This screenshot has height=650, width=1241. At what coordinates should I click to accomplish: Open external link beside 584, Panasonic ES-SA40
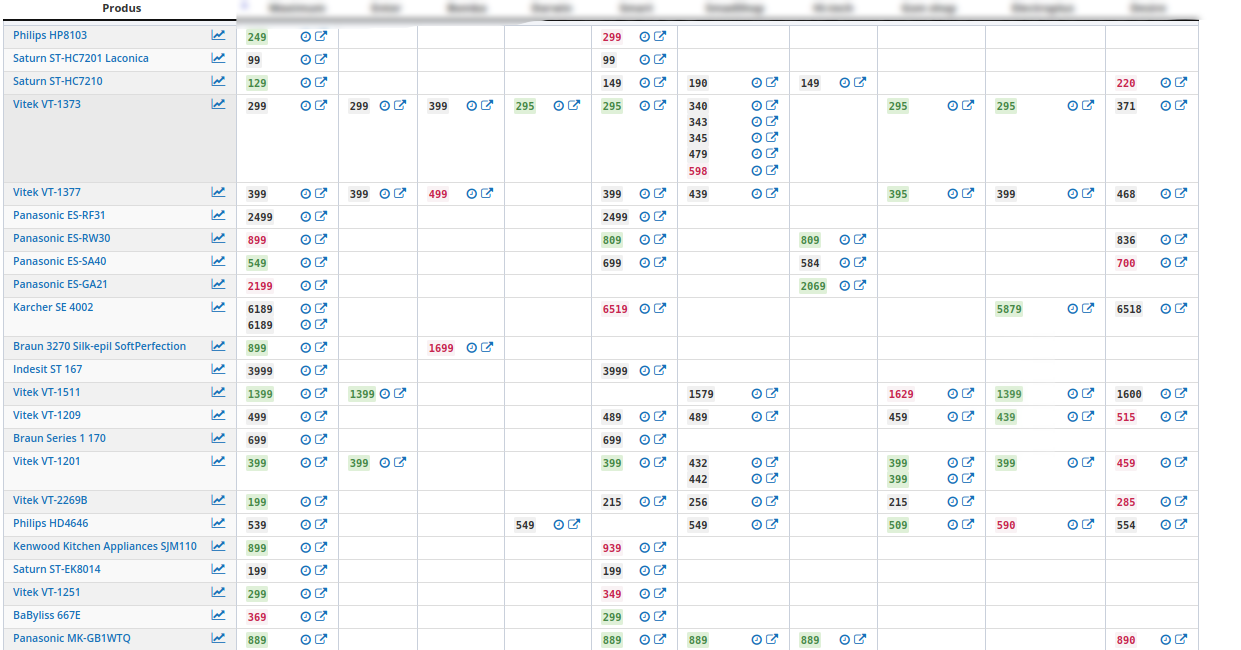coord(860,263)
